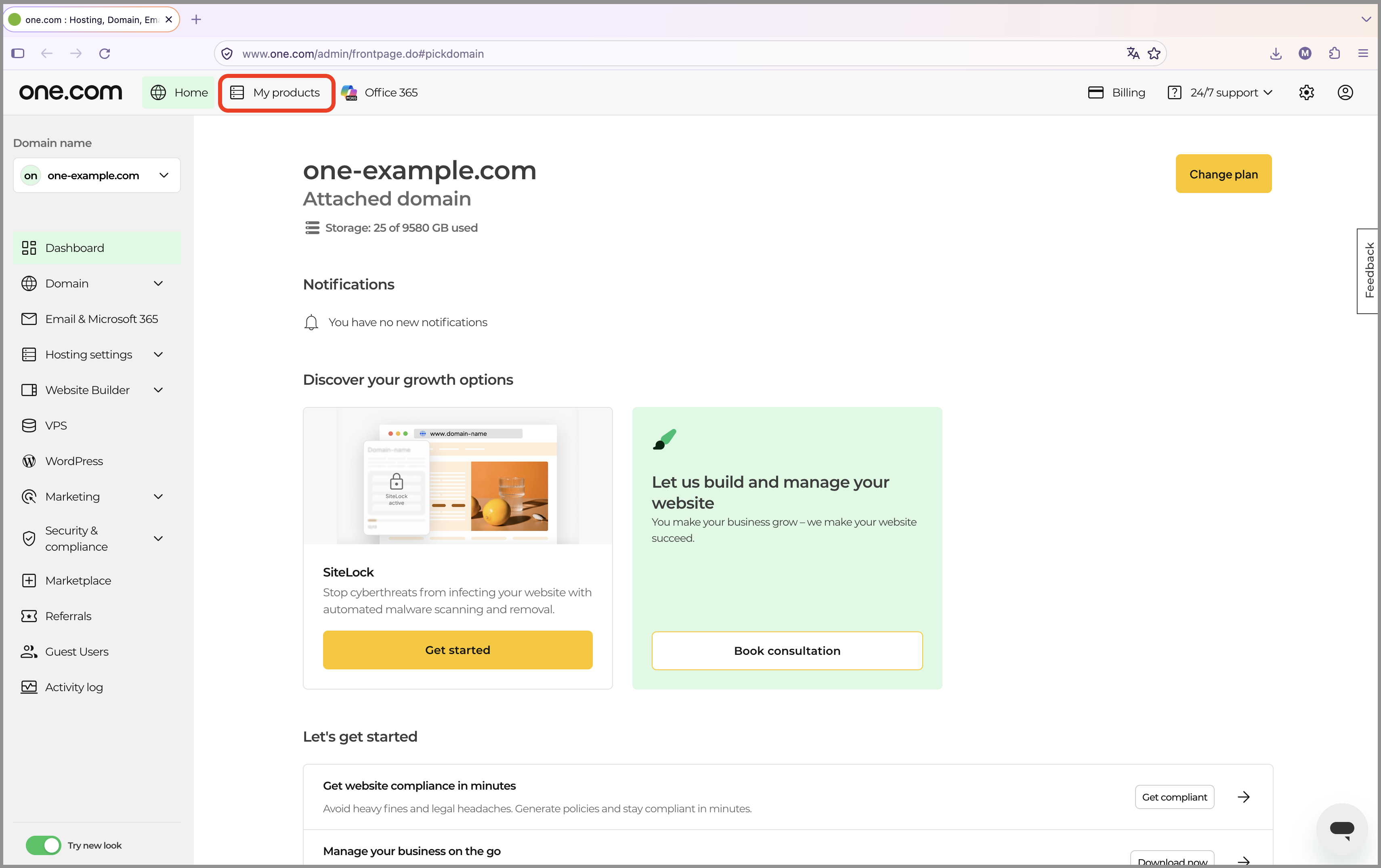Viewport: 1381px width, 868px height.
Task: Open browser downloads icon
Action: pos(1276,53)
